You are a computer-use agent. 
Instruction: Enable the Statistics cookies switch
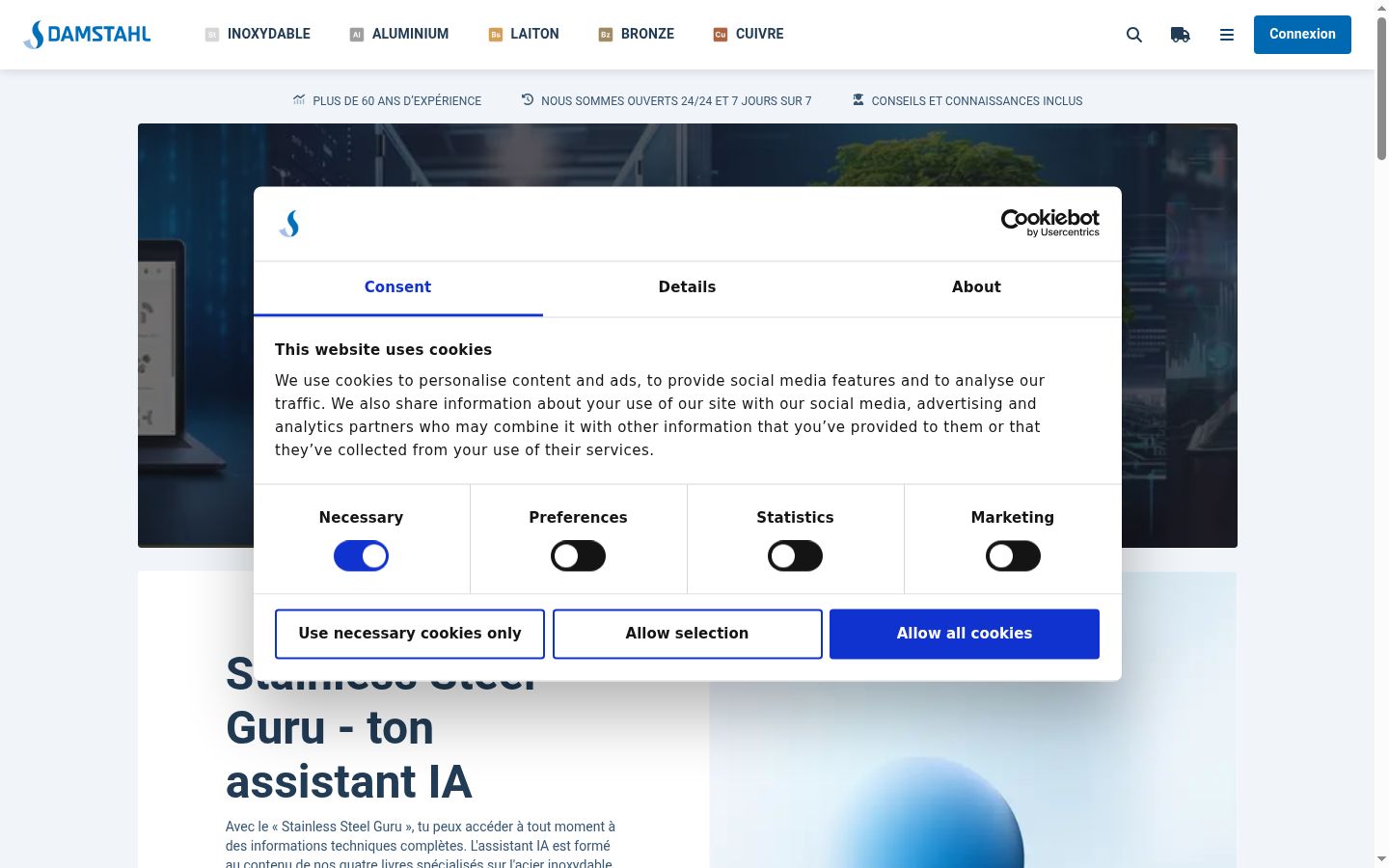(x=795, y=556)
